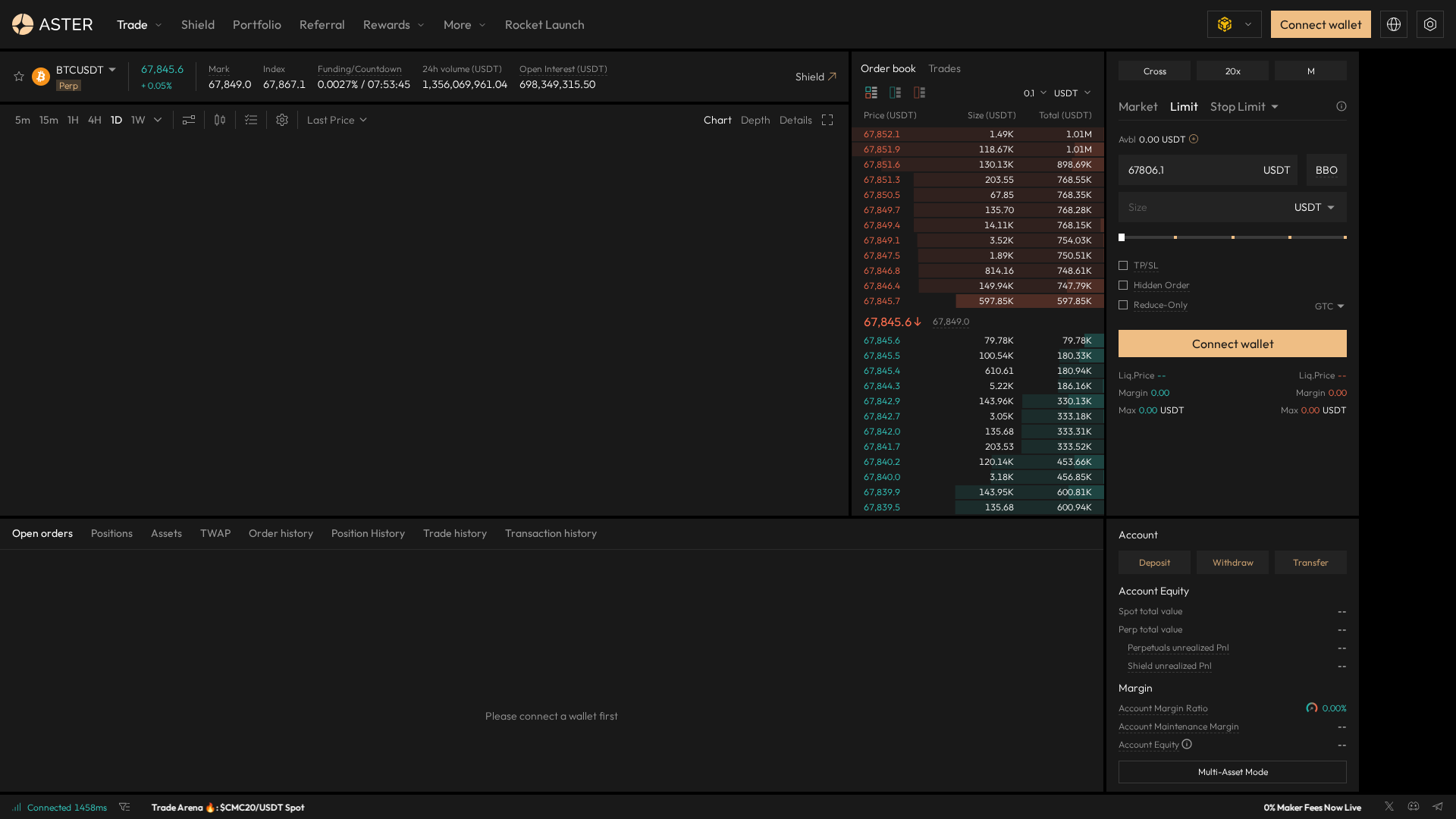Open order book 0.1 precision dropdown
Image resolution: width=1456 pixels, height=819 pixels.
coord(1035,93)
